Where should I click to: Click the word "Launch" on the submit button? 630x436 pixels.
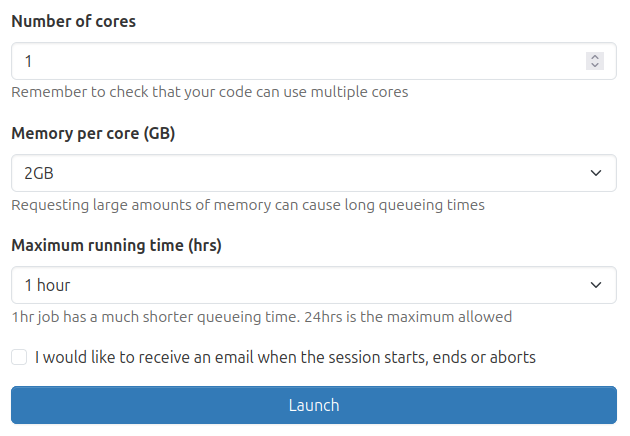(314, 405)
